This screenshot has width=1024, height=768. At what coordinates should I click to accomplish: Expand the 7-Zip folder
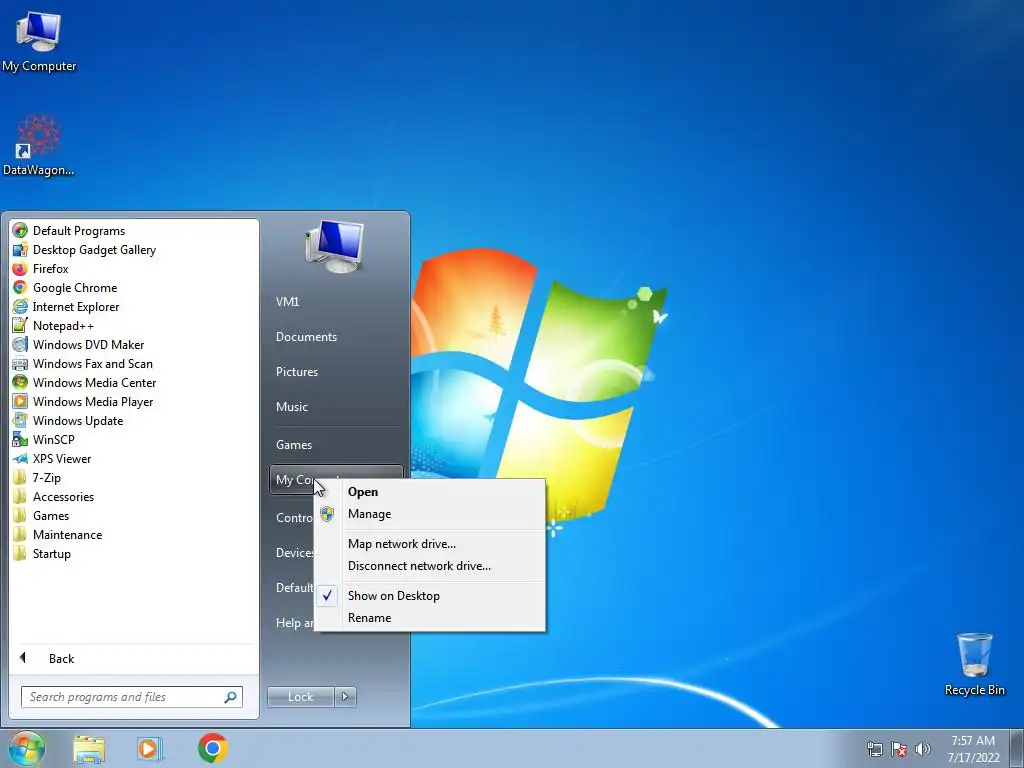pyautogui.click(x=37, y=477)
